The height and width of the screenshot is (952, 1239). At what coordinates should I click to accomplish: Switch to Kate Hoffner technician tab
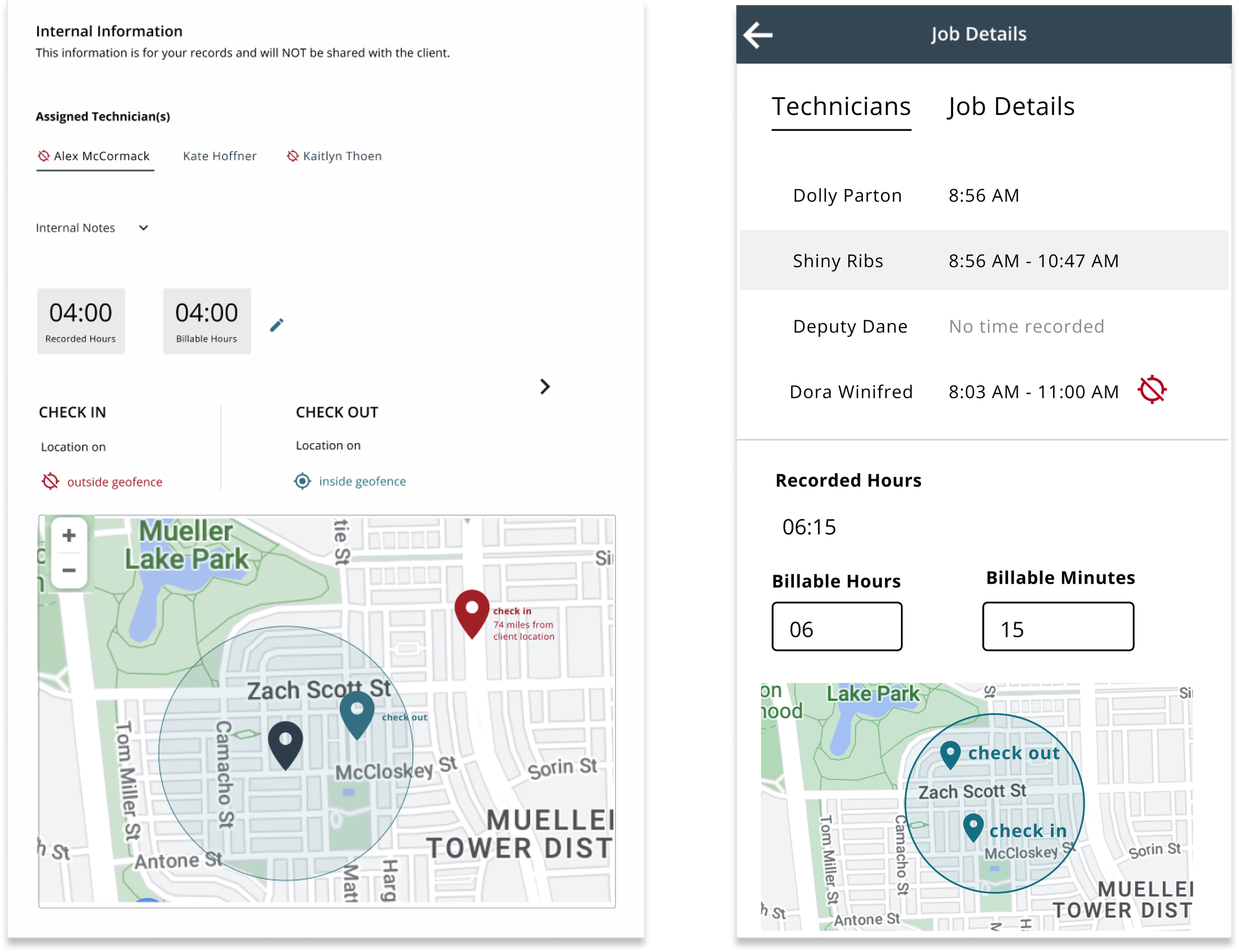click(x=219, y=156)
